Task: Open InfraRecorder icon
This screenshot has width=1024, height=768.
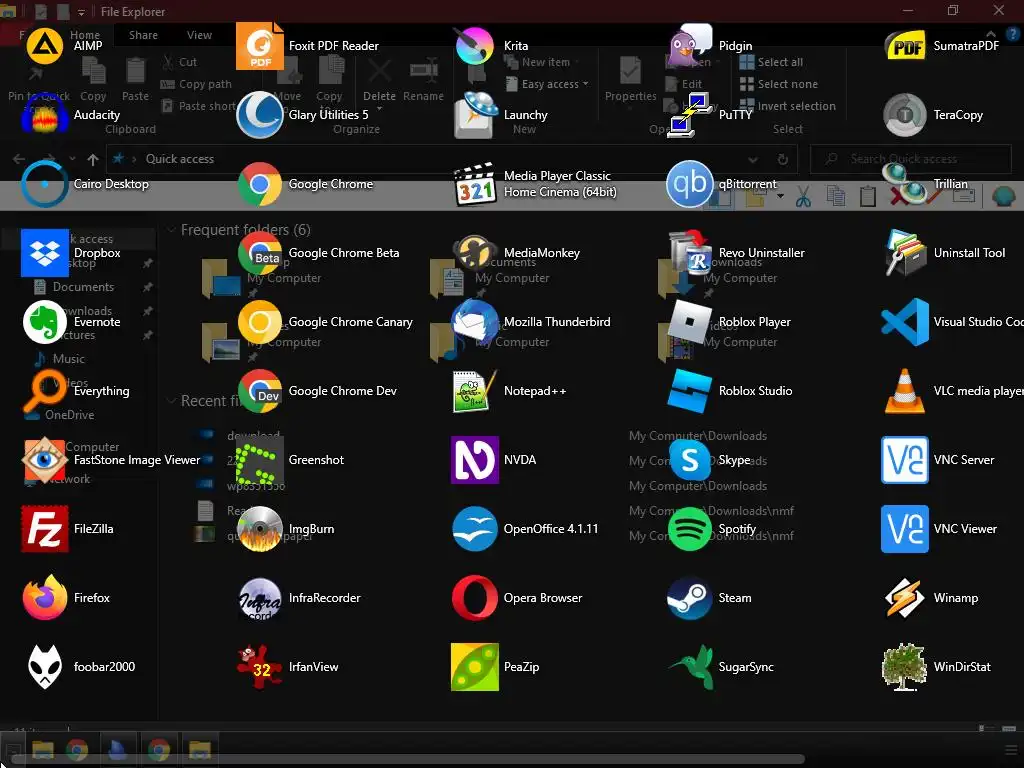Action: [260, 598]
